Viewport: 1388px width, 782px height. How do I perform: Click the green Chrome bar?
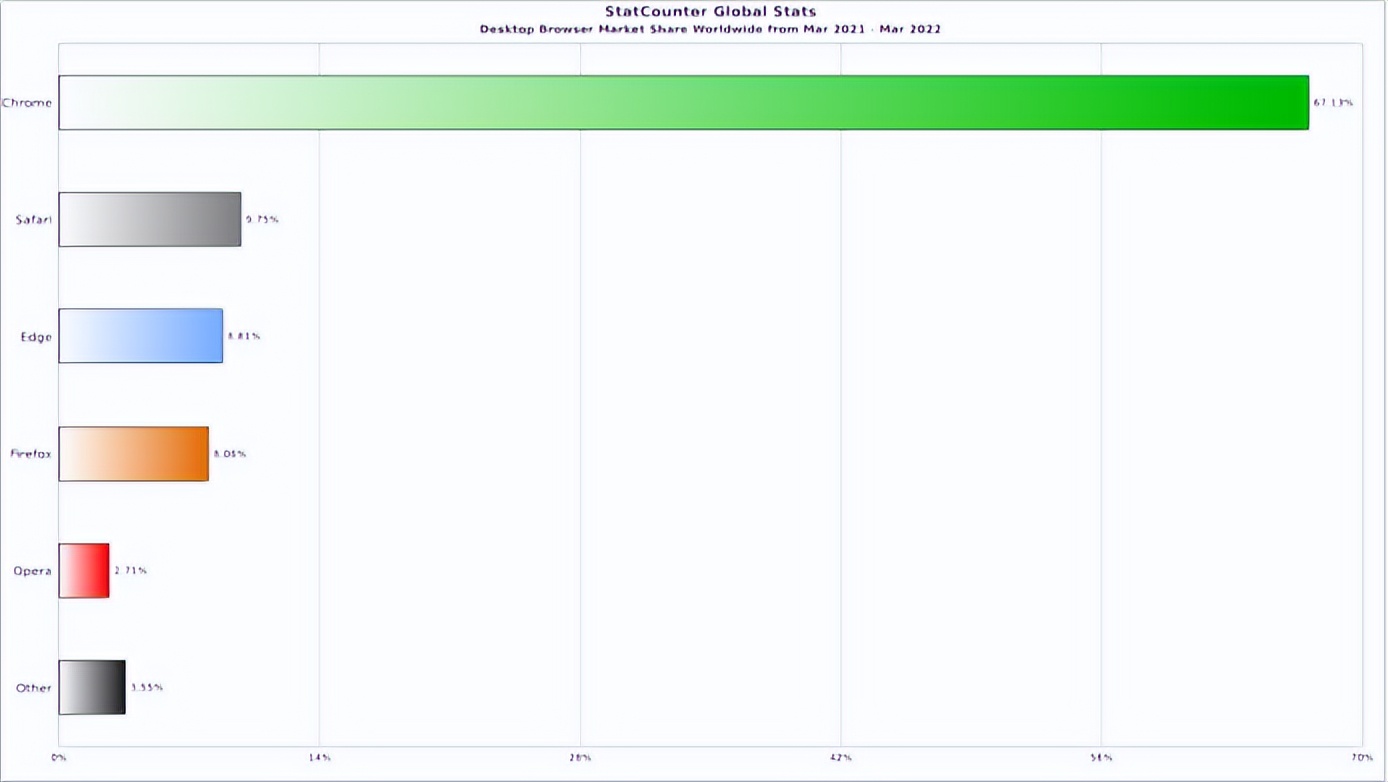pos(684,103)
